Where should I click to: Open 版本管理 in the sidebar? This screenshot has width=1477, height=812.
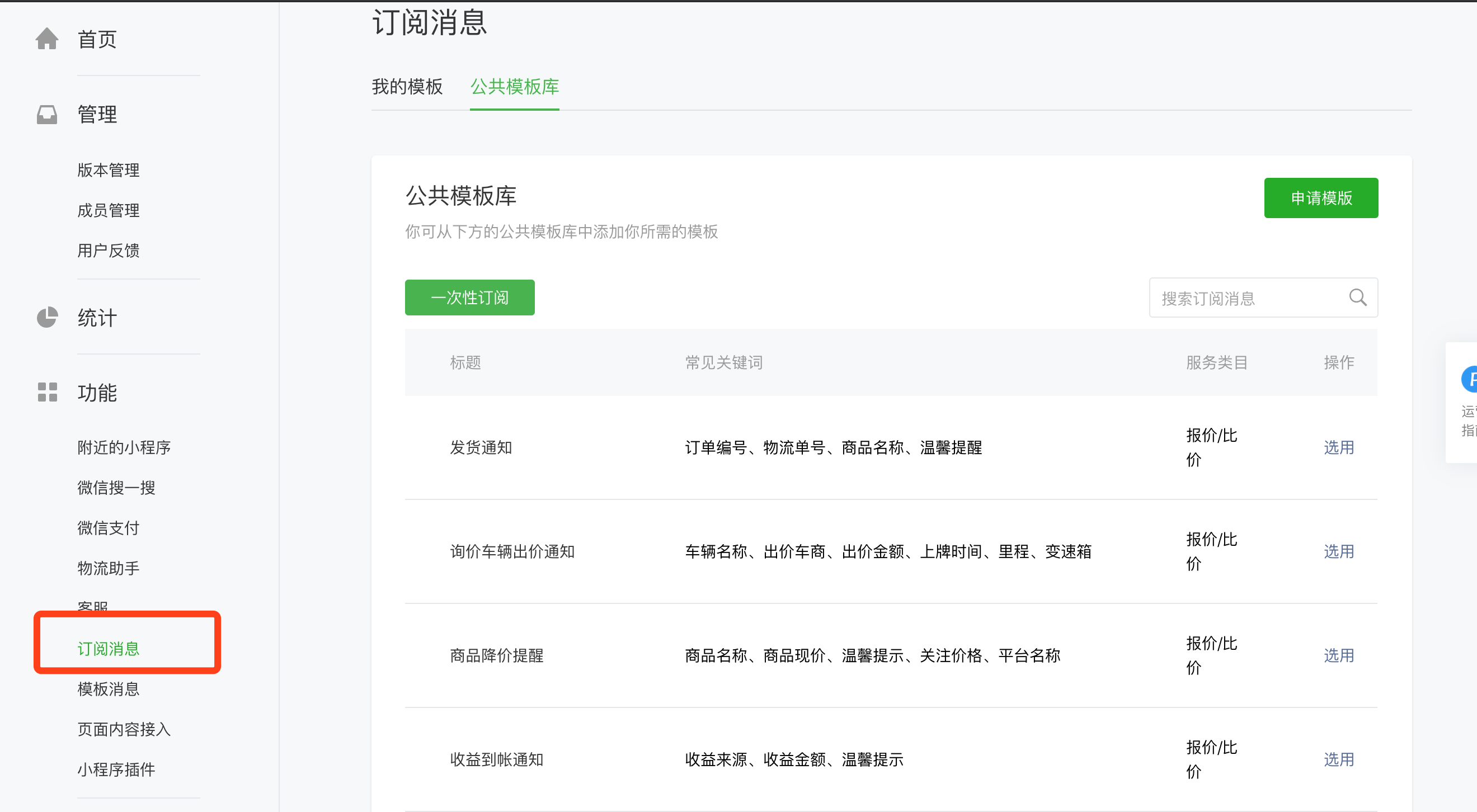[x=109, y=170]
